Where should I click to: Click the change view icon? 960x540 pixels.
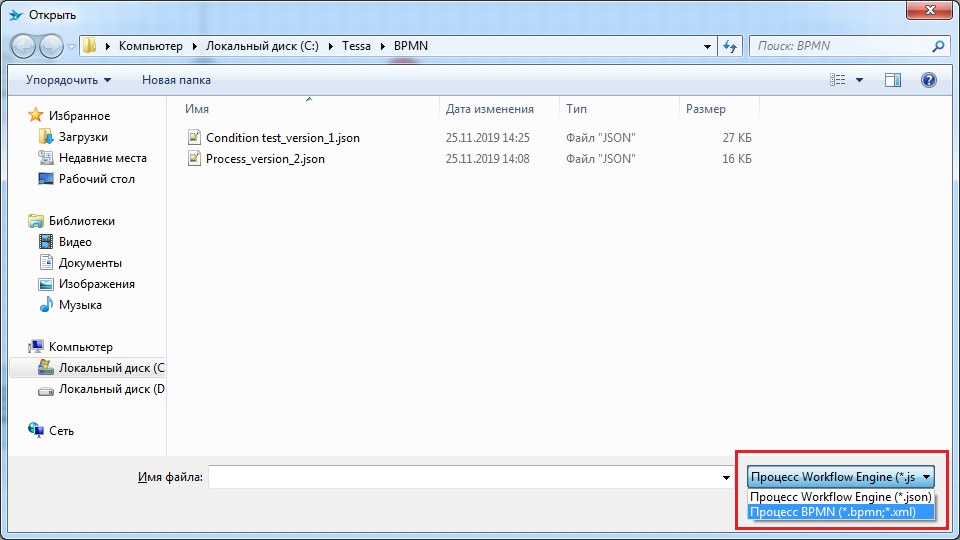pos(838,80)
